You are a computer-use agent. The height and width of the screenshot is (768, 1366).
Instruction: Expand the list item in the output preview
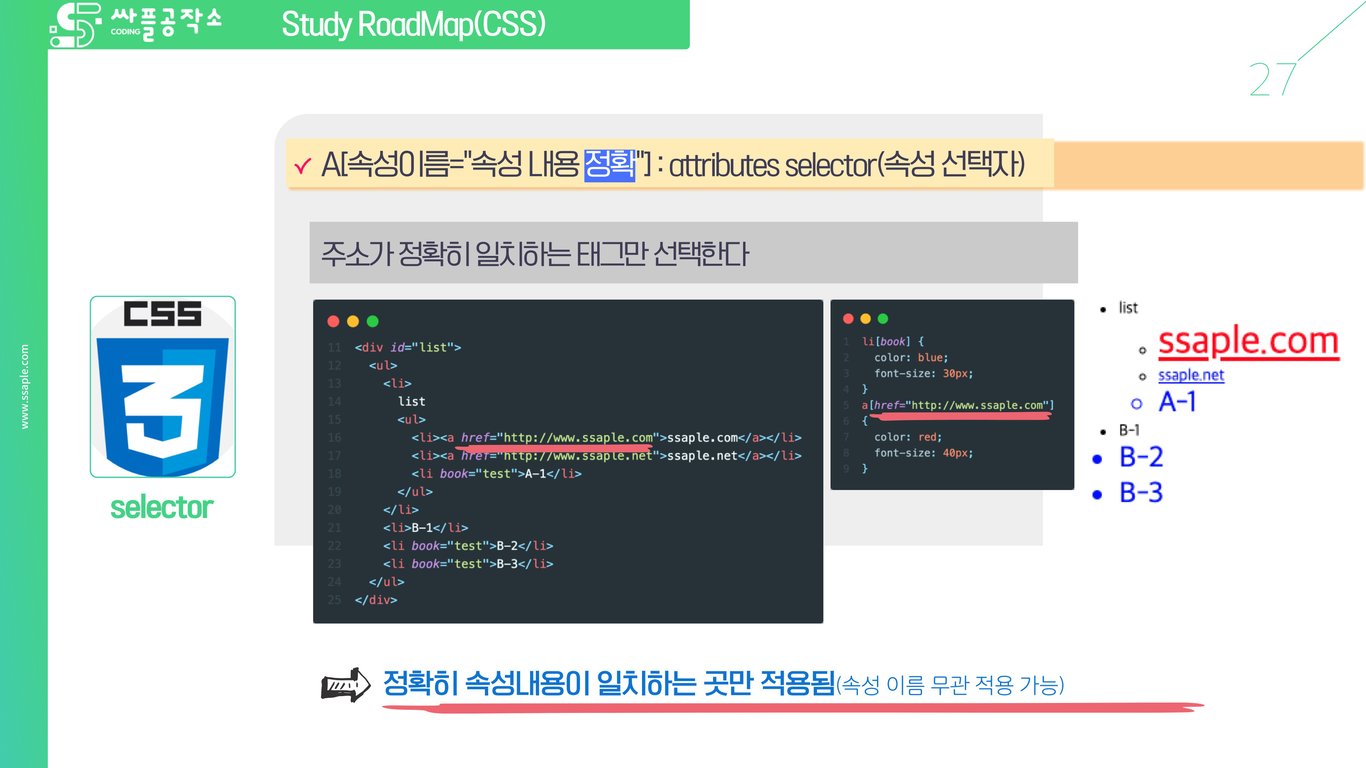click(x=1126, y=307)
